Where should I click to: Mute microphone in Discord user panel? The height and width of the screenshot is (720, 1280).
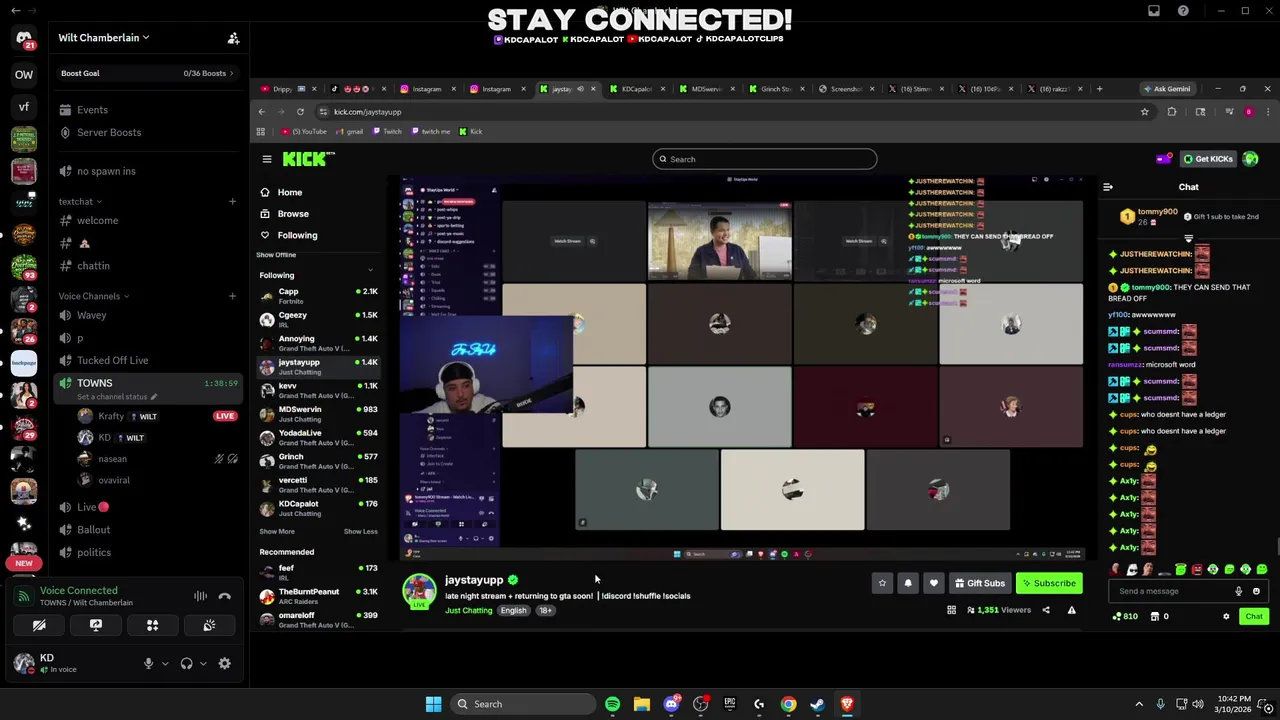(x=148, y=663)
